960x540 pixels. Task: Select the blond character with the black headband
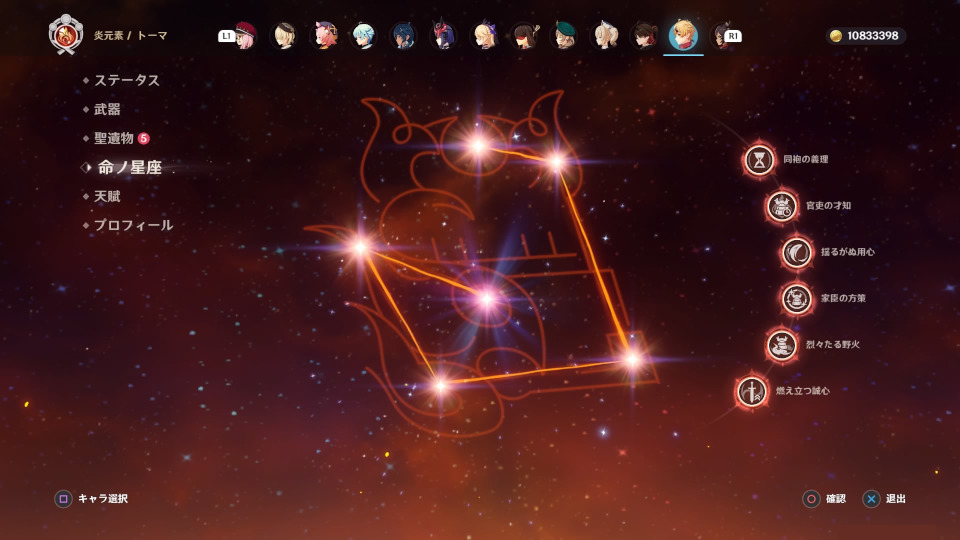pos(284,36)
